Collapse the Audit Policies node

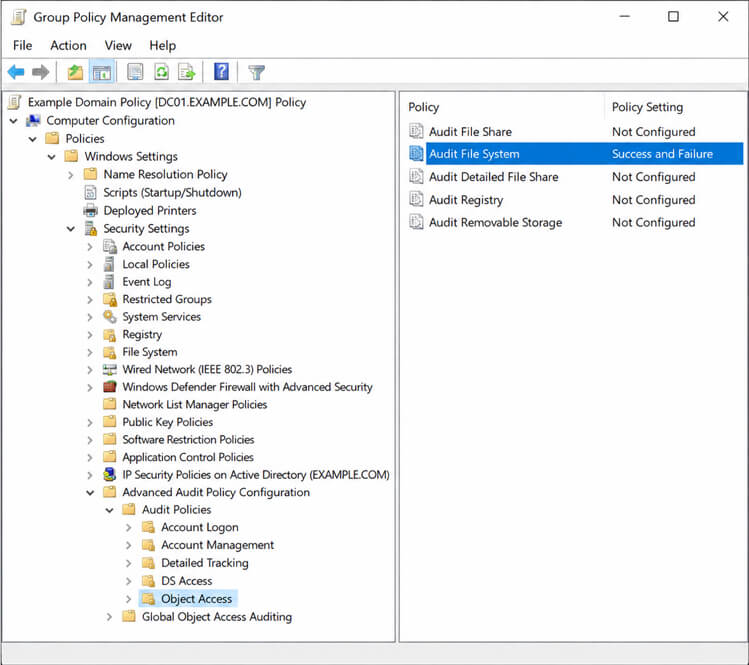pyautogui.click(x=109, y=510)
